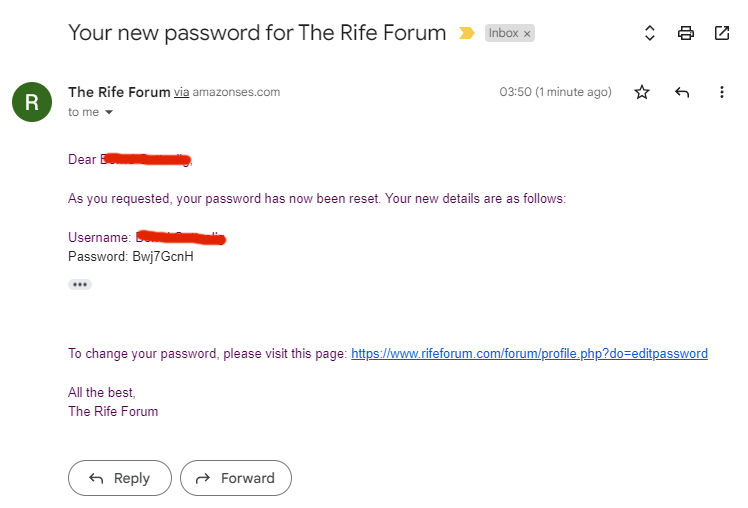Expand trimmed content with the ellipsis button
Viewport: 748px width, 508px height.
pyautogui.click(x=80, y=284)
